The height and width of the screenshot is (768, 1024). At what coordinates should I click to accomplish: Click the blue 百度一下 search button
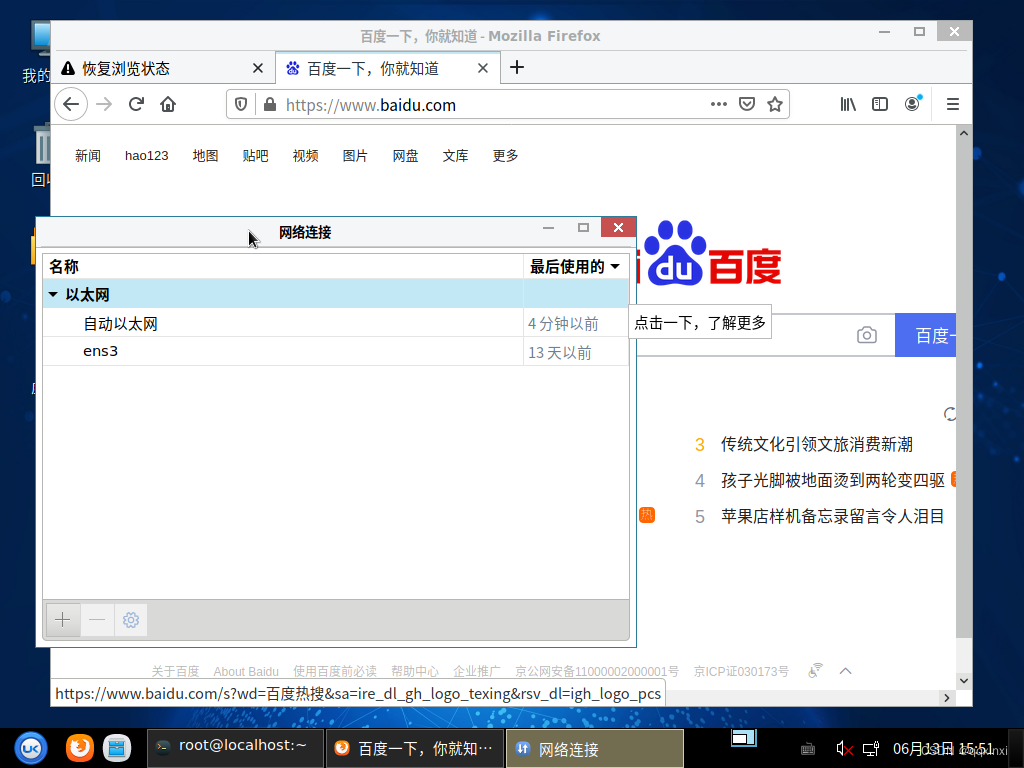click(x=925, y=335)
